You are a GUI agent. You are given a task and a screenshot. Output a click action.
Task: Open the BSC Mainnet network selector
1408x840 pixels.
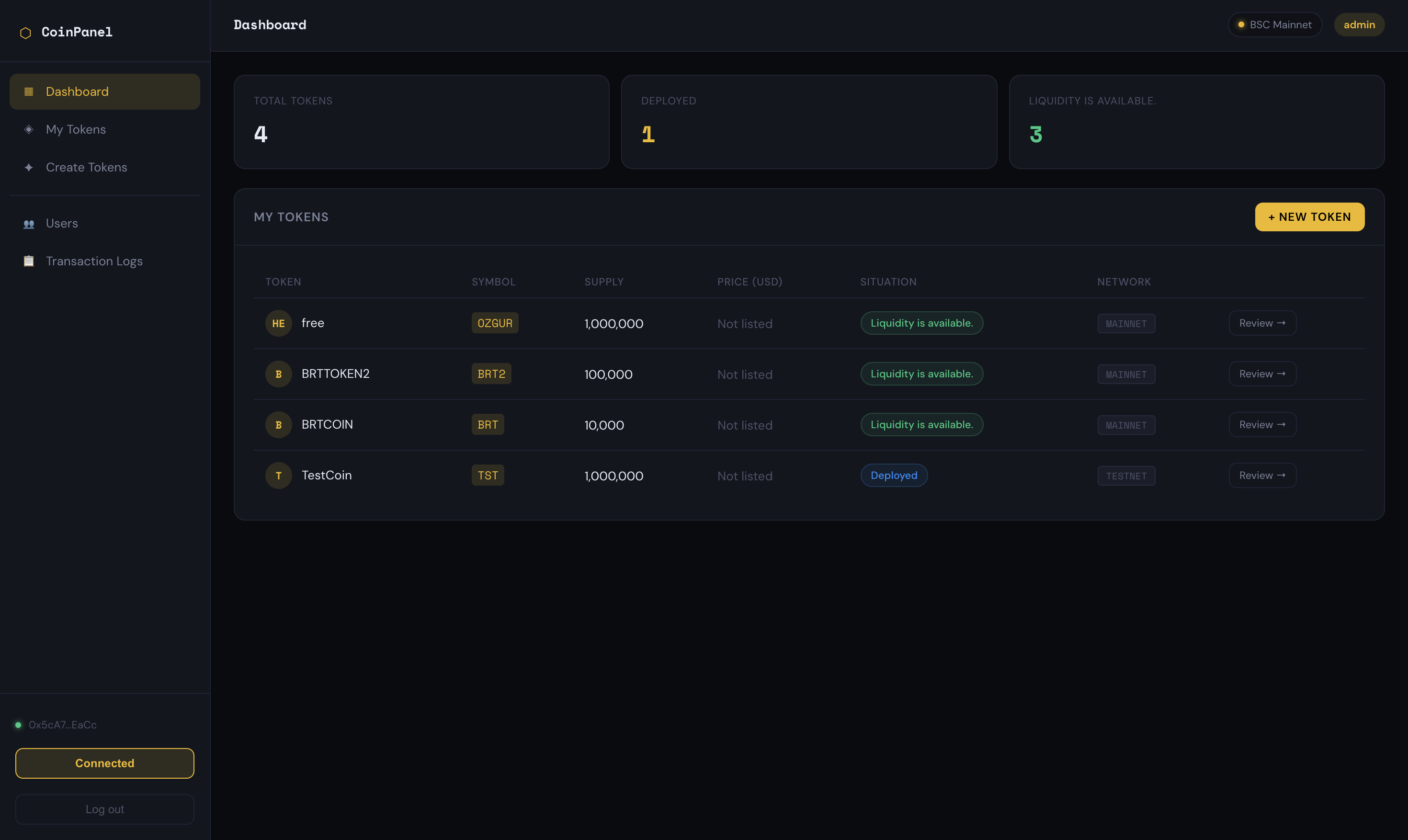click(x=1274, y=24)
